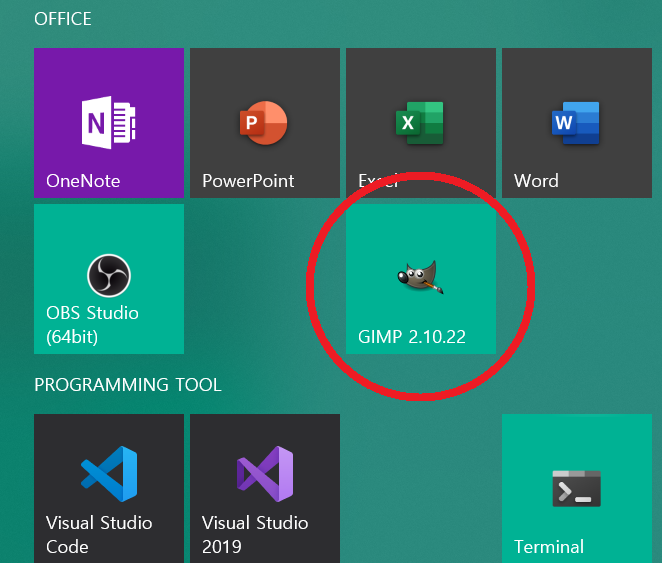Open the OneNote tile

109,123
